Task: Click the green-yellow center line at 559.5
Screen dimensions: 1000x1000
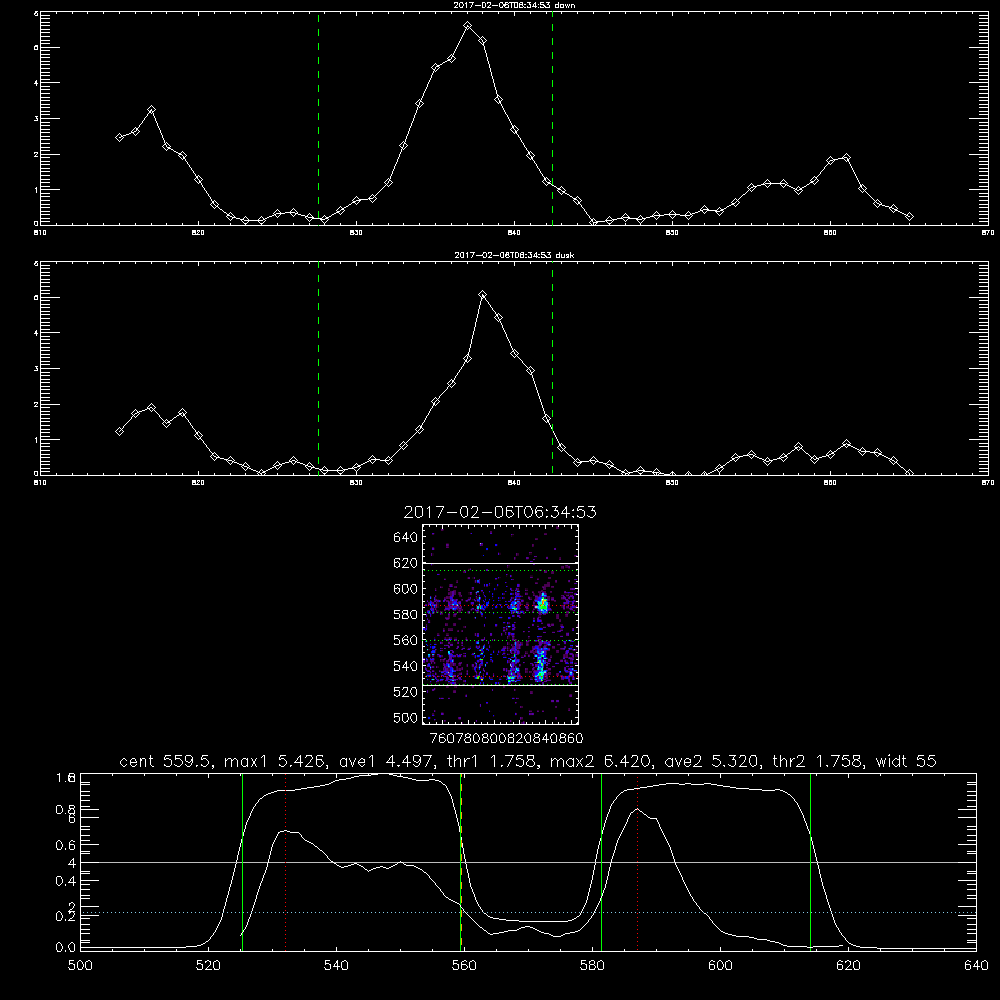Action: [x=461, y=862]
